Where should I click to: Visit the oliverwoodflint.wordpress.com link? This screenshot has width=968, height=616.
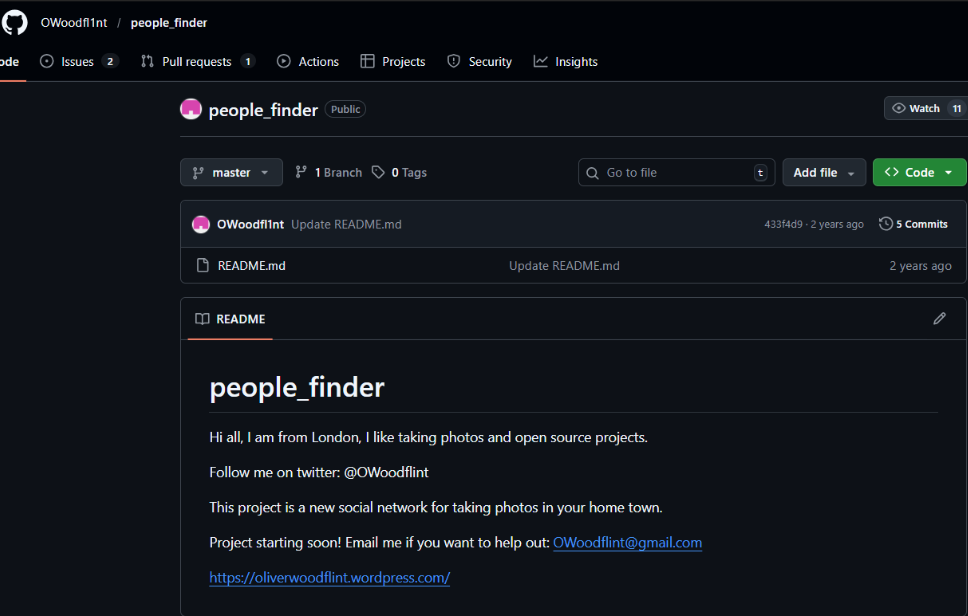tap(330, 578)
